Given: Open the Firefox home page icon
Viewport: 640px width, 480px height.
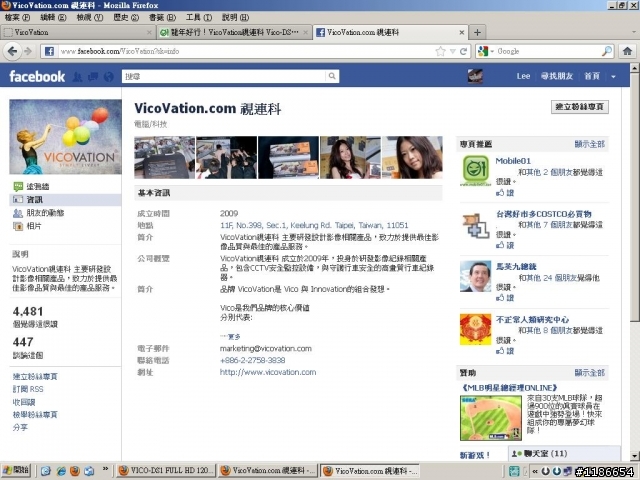Looking at the screenshot, I should pyautogui.click(x=627, y=51).
